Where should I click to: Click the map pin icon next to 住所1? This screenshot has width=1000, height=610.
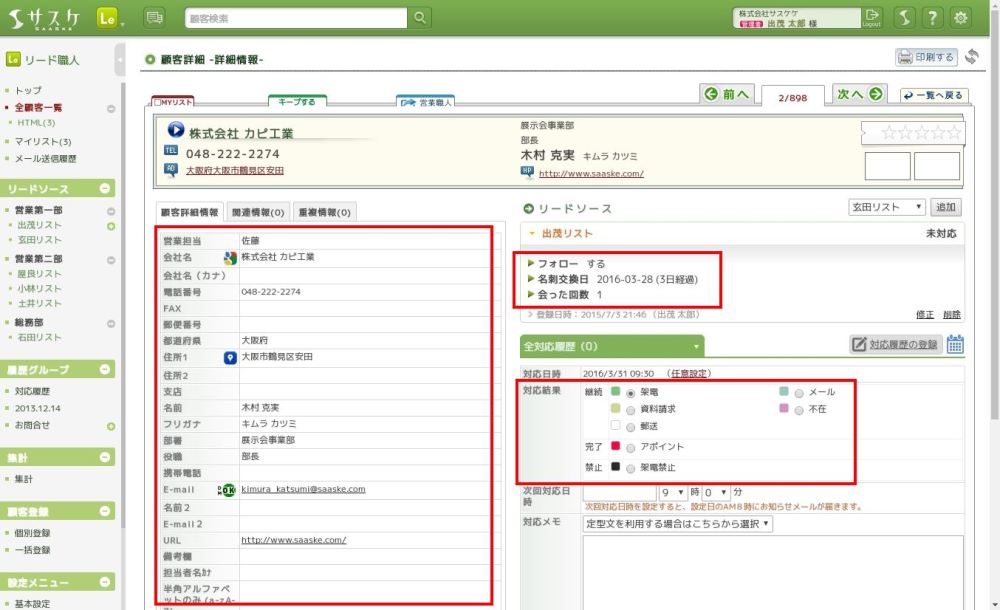230,358
